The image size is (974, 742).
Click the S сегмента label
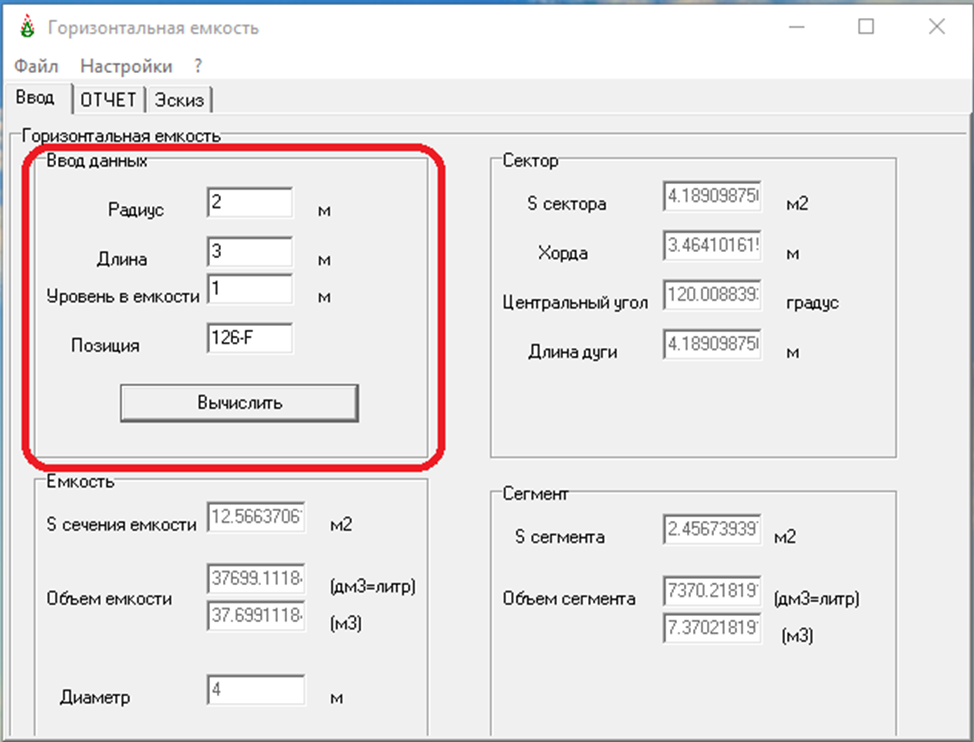560,537
